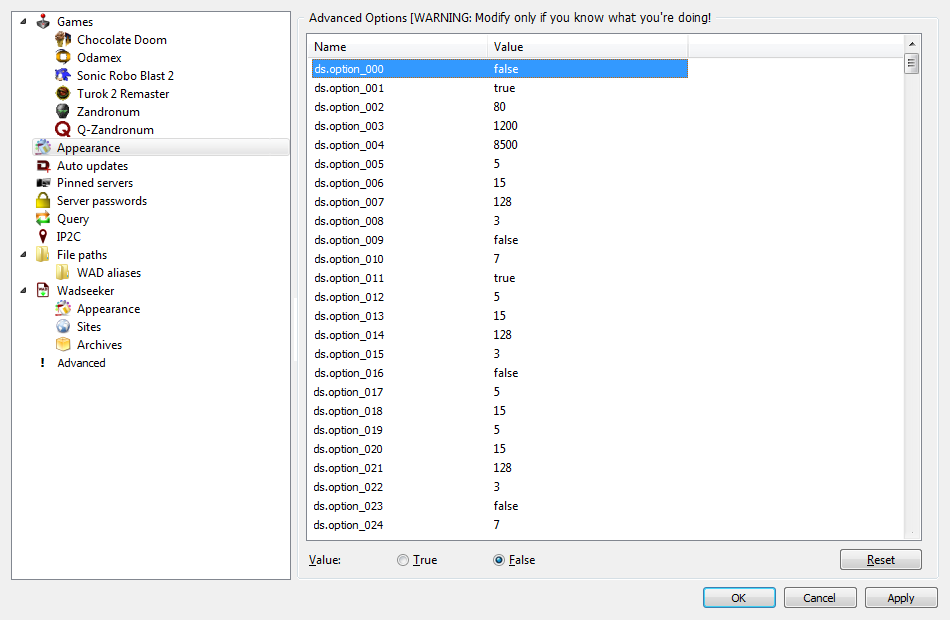
Task: Click the Server passwords padlock icon
Action: (43, 201)
